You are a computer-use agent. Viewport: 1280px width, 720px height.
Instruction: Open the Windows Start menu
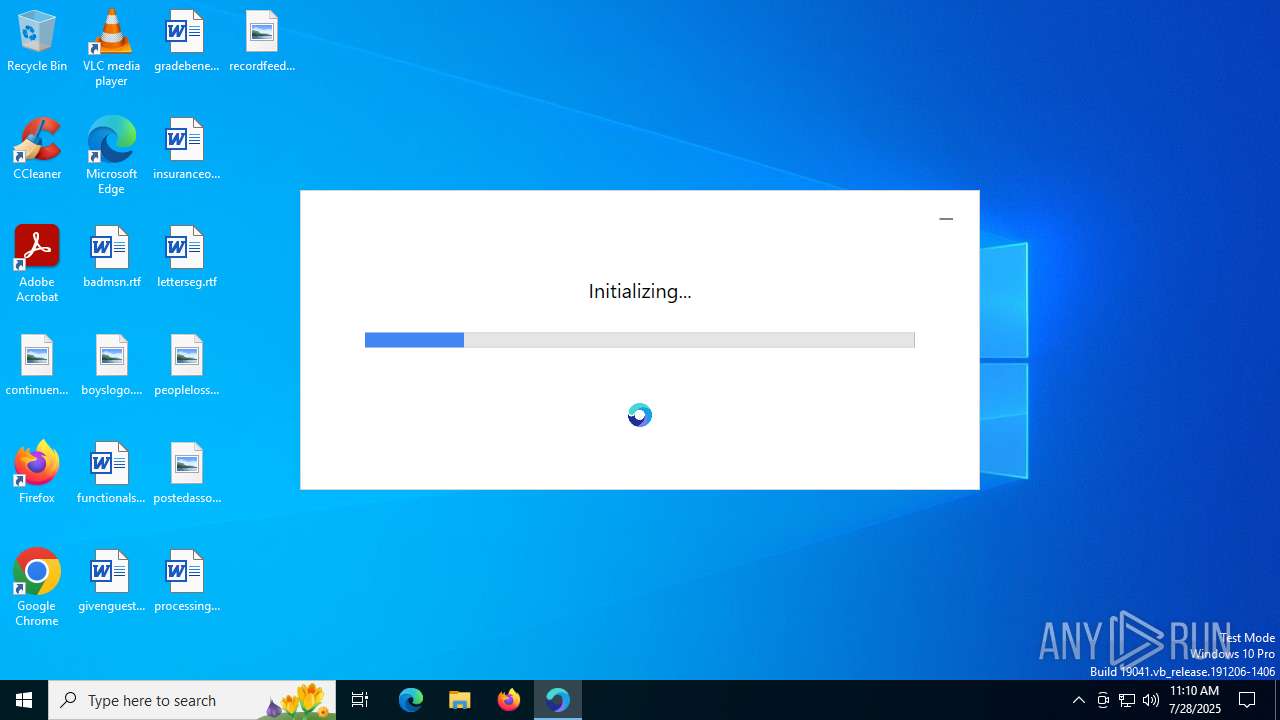tap(24, 700)
